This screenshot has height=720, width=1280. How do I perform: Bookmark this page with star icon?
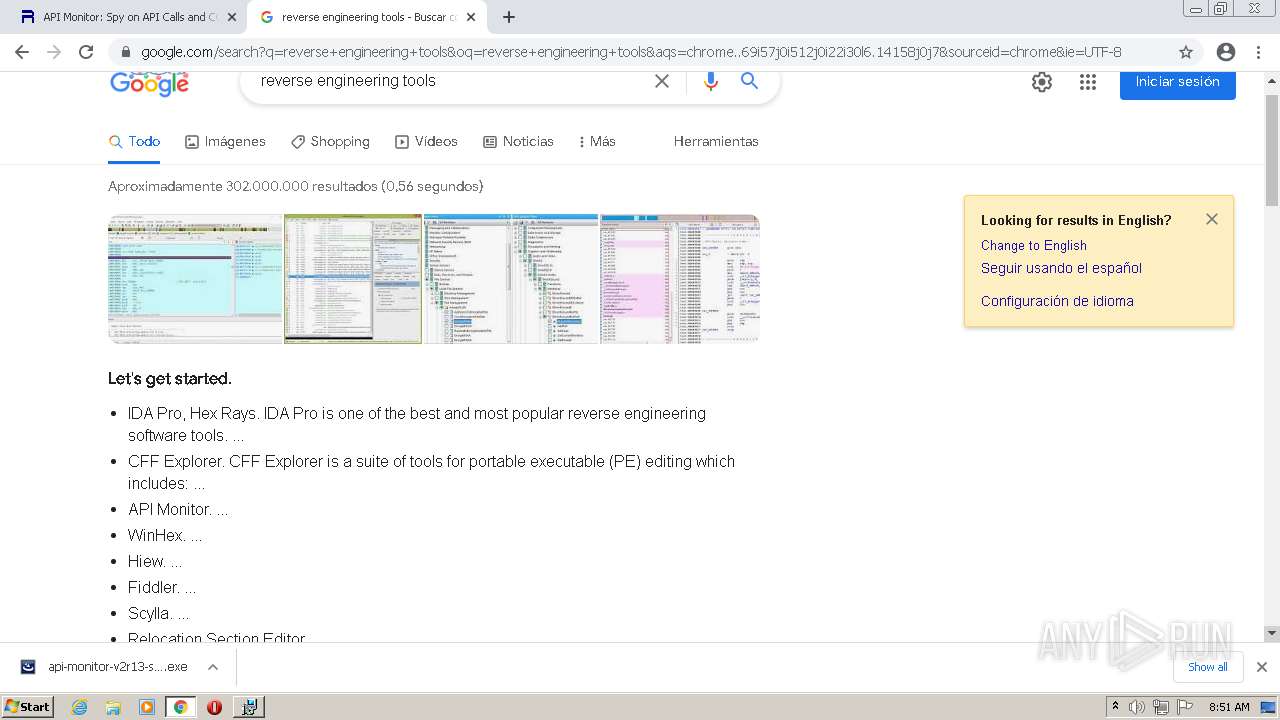(1186, 52)
